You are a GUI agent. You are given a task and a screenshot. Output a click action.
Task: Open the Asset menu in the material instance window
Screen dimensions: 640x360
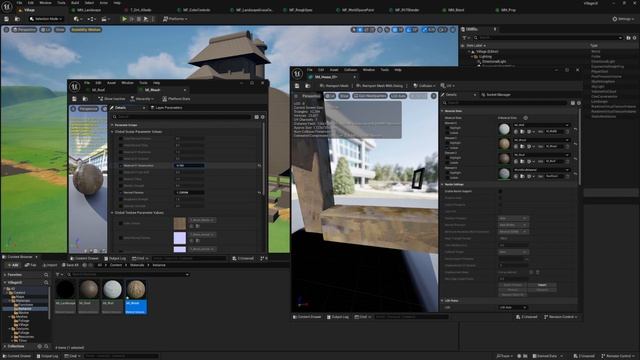[x=111, y=83]
